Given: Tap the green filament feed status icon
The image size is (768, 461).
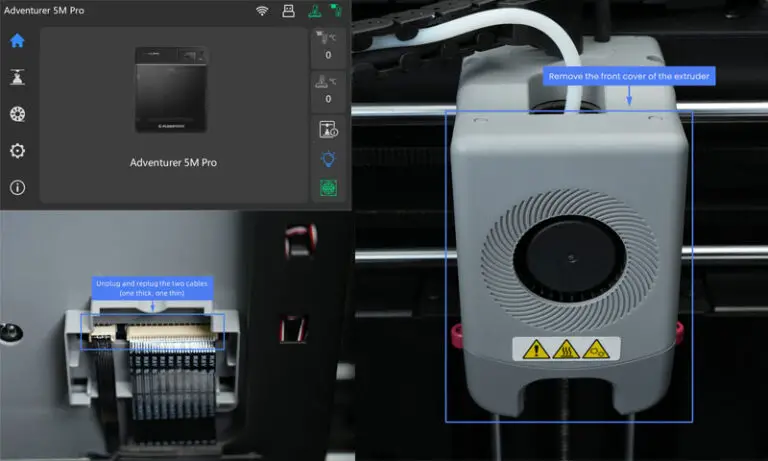Looking at the screenshot, I should tap(336, 10).
